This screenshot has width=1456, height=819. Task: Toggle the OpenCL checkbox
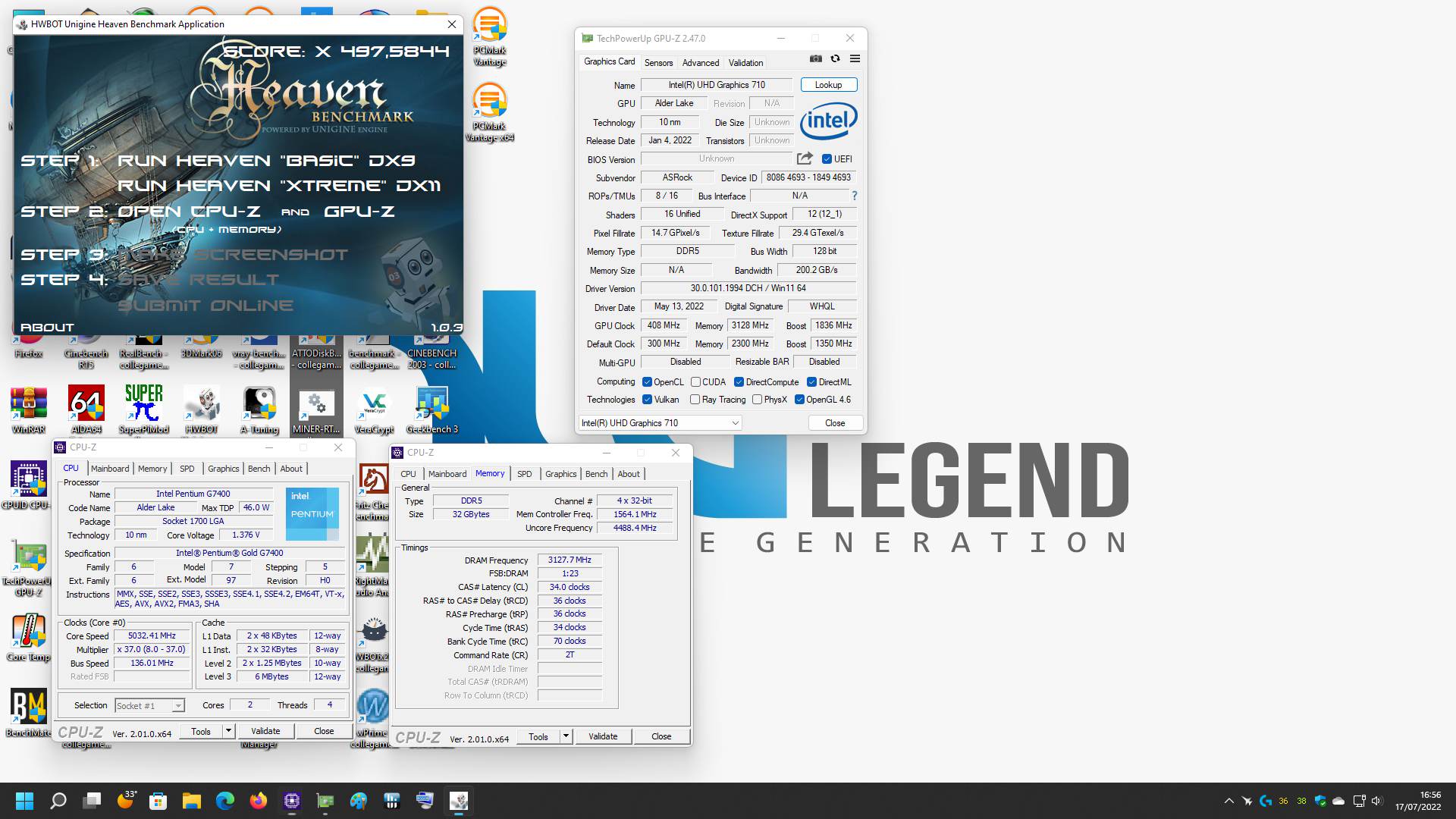(x=647, y=382)
